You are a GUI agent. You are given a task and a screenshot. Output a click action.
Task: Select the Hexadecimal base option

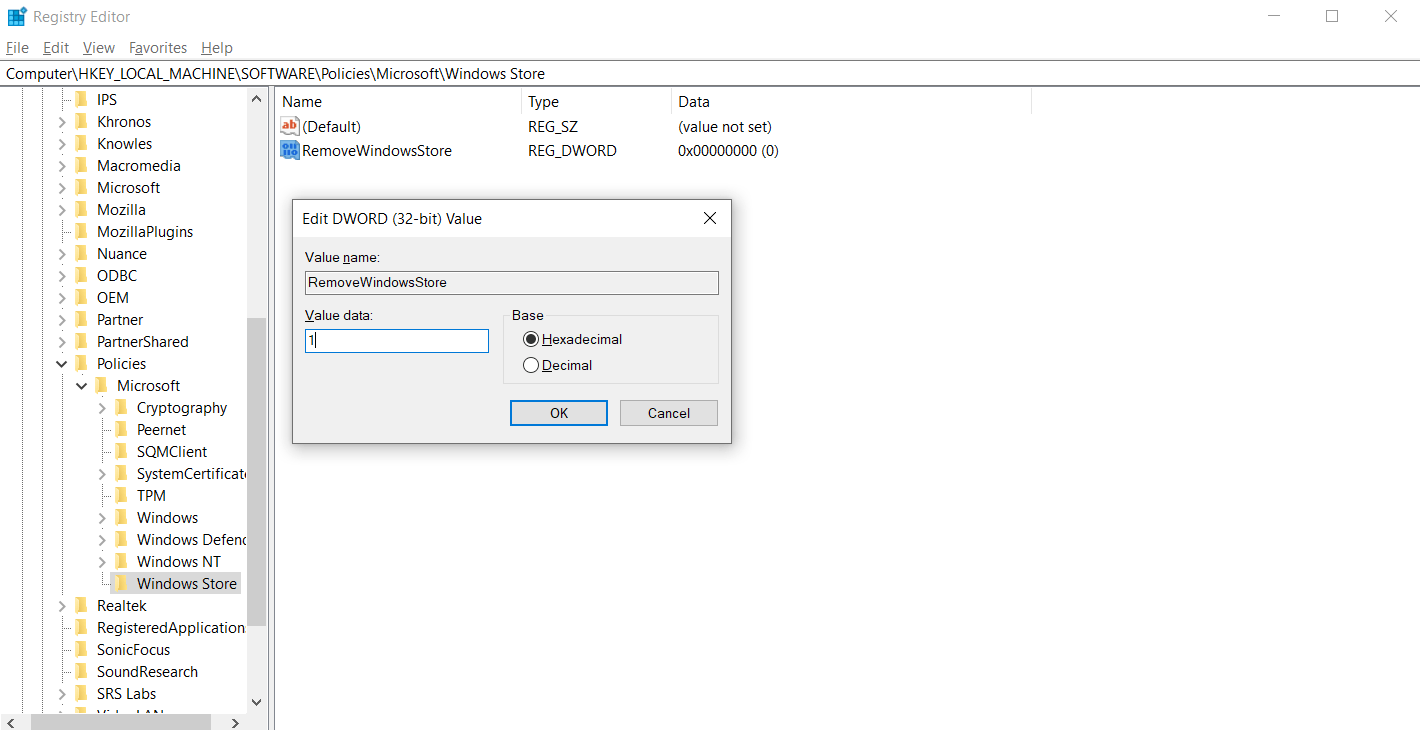(x=531, y=339)
